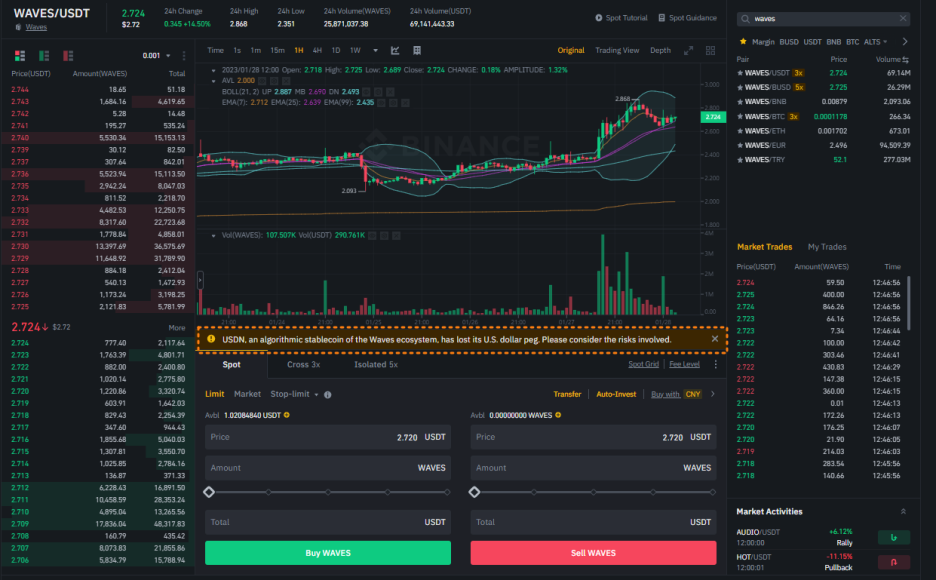
Task: Show sell-orders-only order book view
Action: [68, 55]
